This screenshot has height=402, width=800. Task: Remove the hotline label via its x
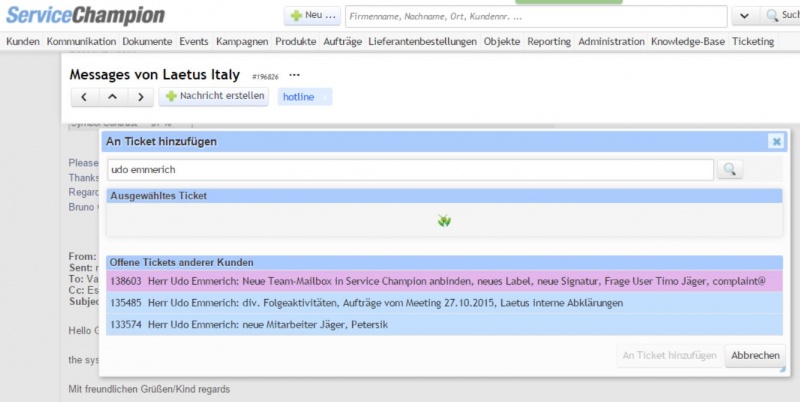click(x=324, y=97)
